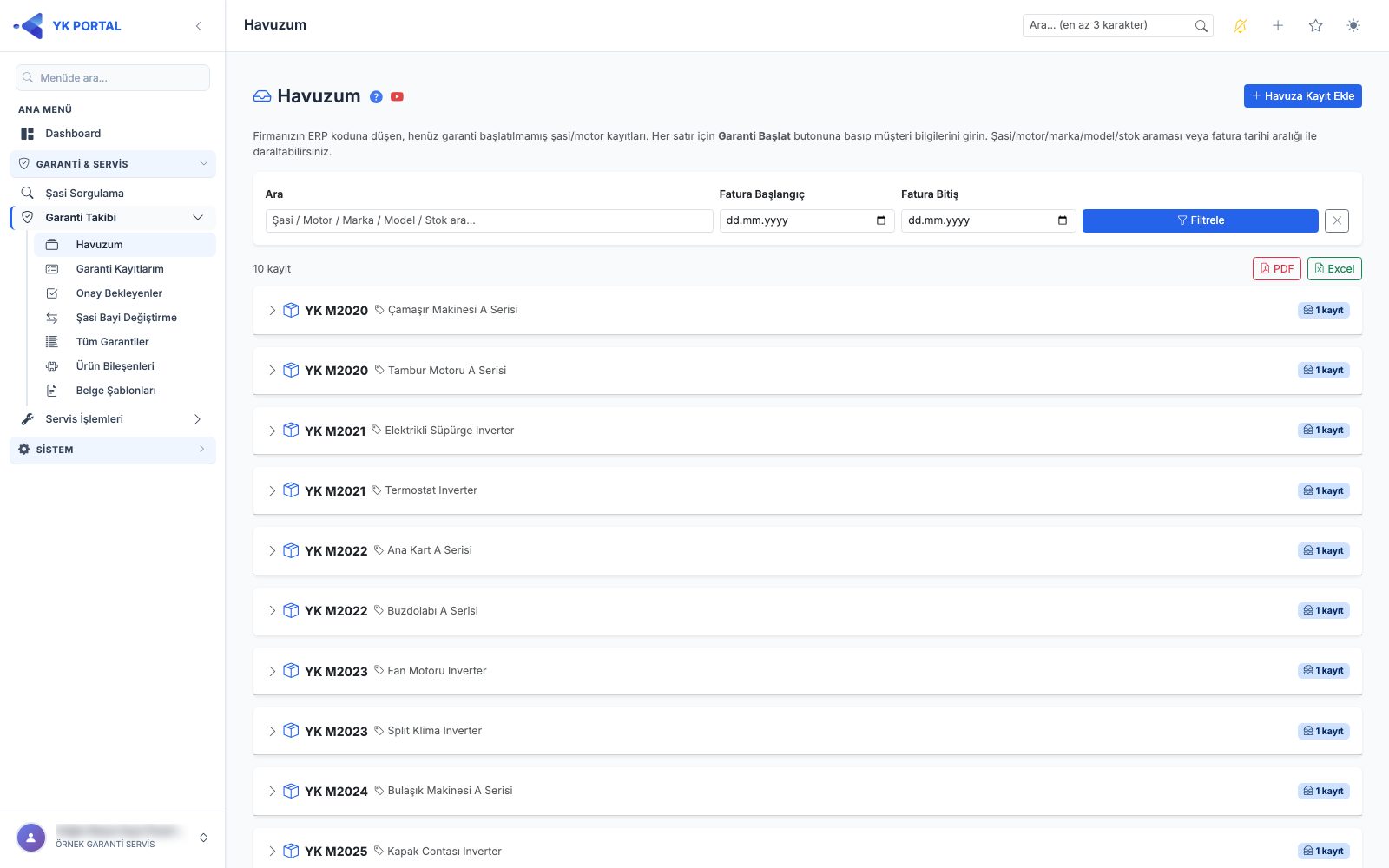Collapse the sidebar with the arrow icon
The height and width of the screenshot is (868, 1389).
[199, 26]
